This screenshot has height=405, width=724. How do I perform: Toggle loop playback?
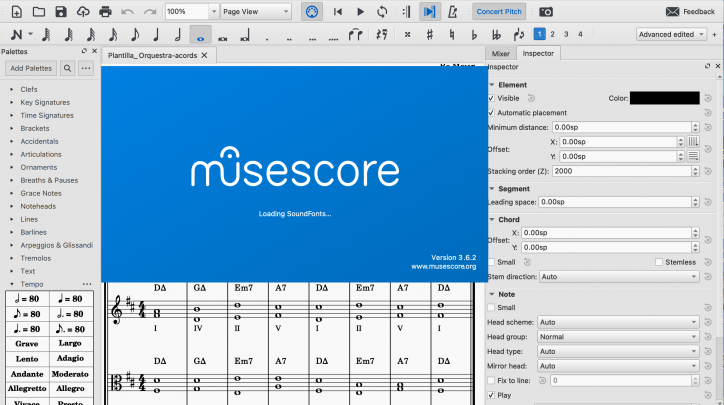click(x=382, y=12)
